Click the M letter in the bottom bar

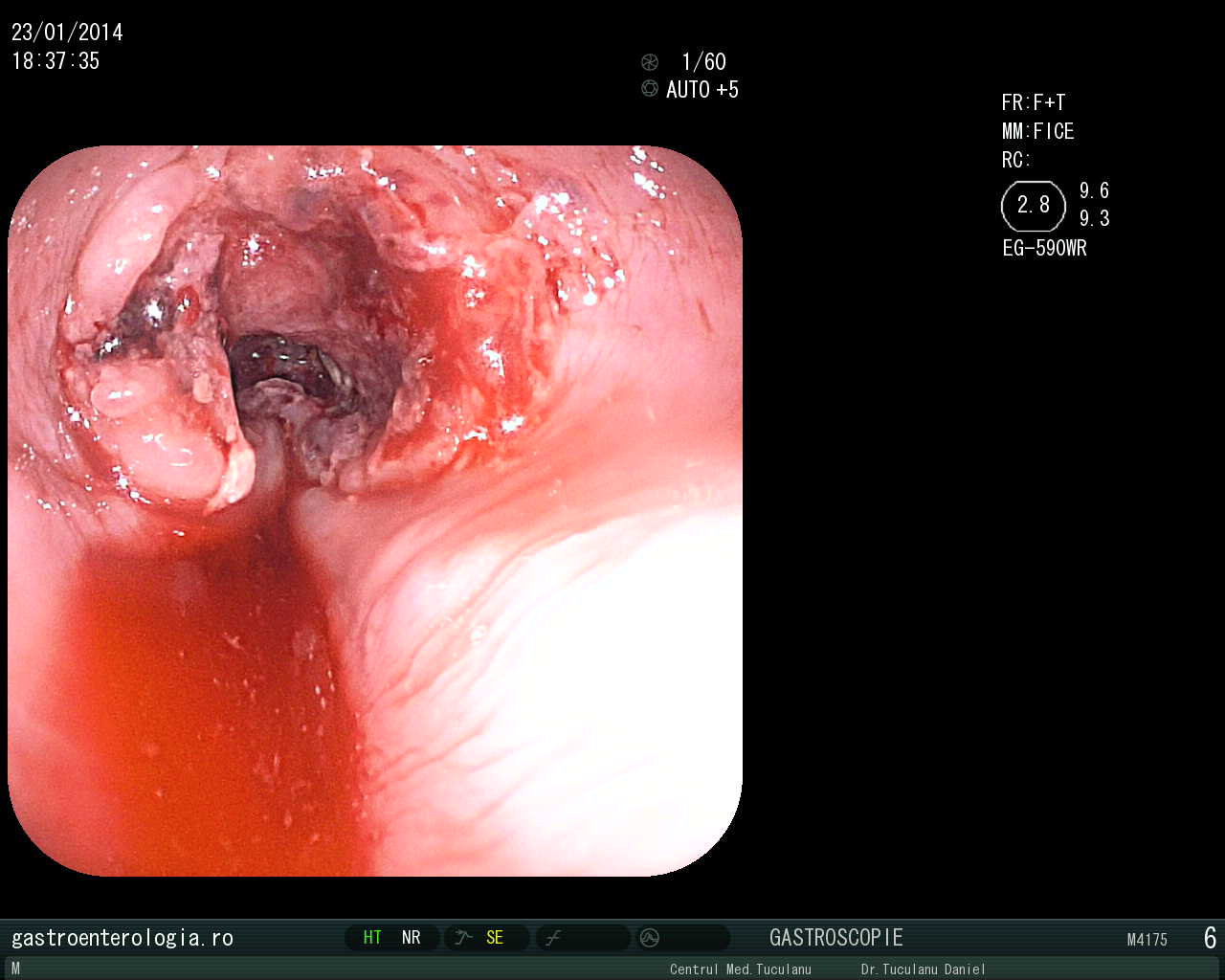click(x=15, y=969)
